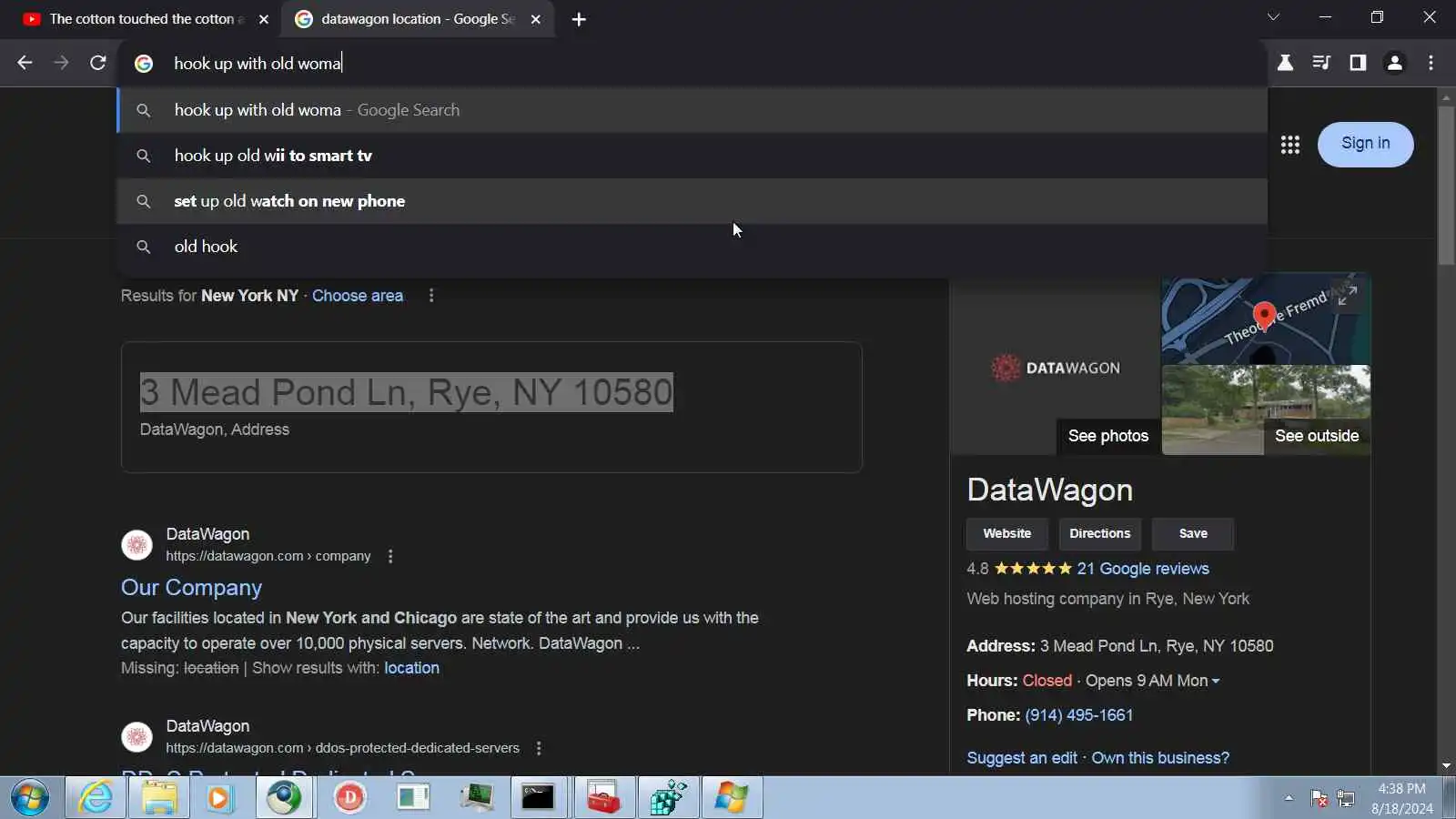Open the Choose area link
The image size is (1456, 819).
point(358,296)
